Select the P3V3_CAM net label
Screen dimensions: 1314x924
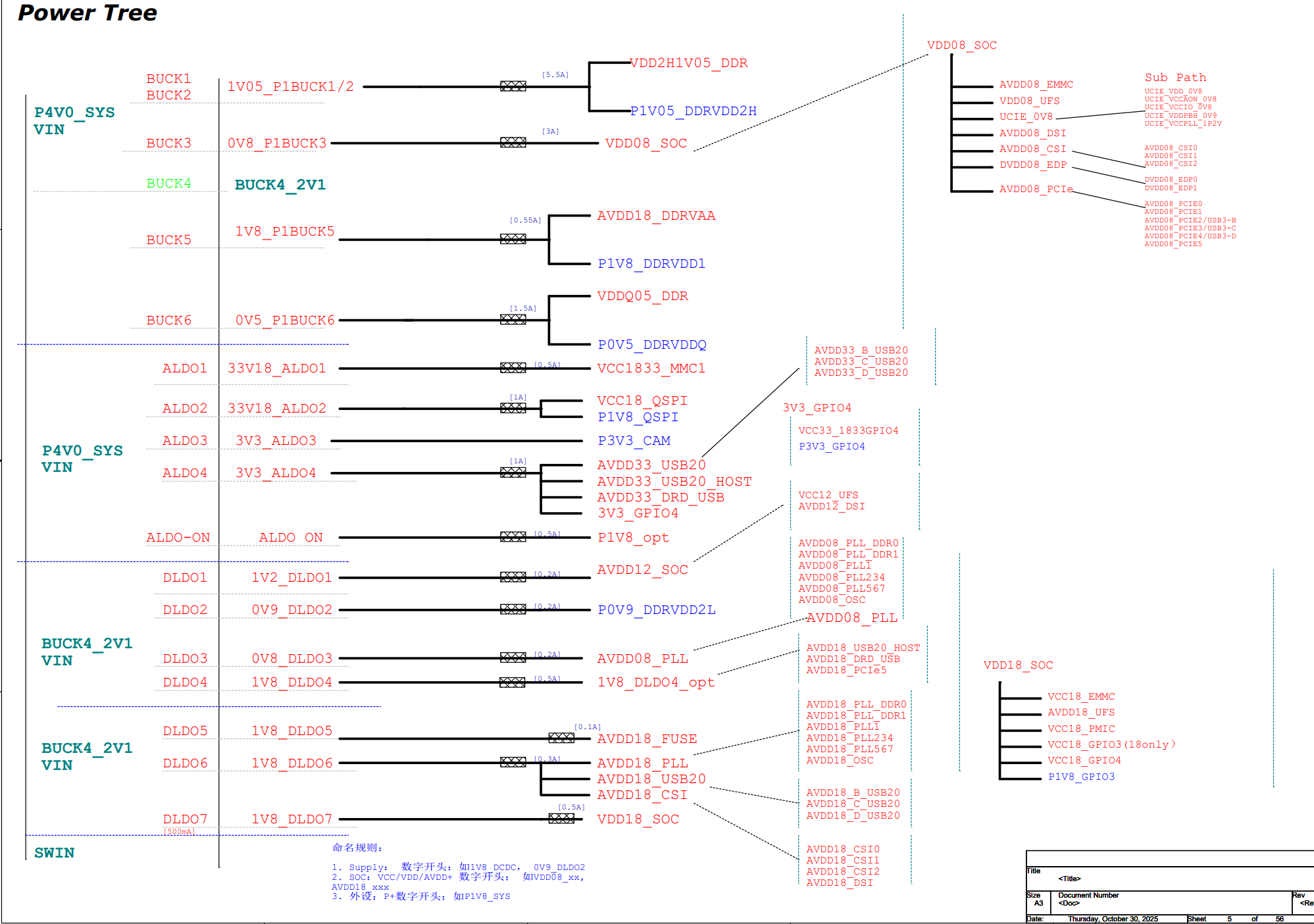click(x=634, y=441)
